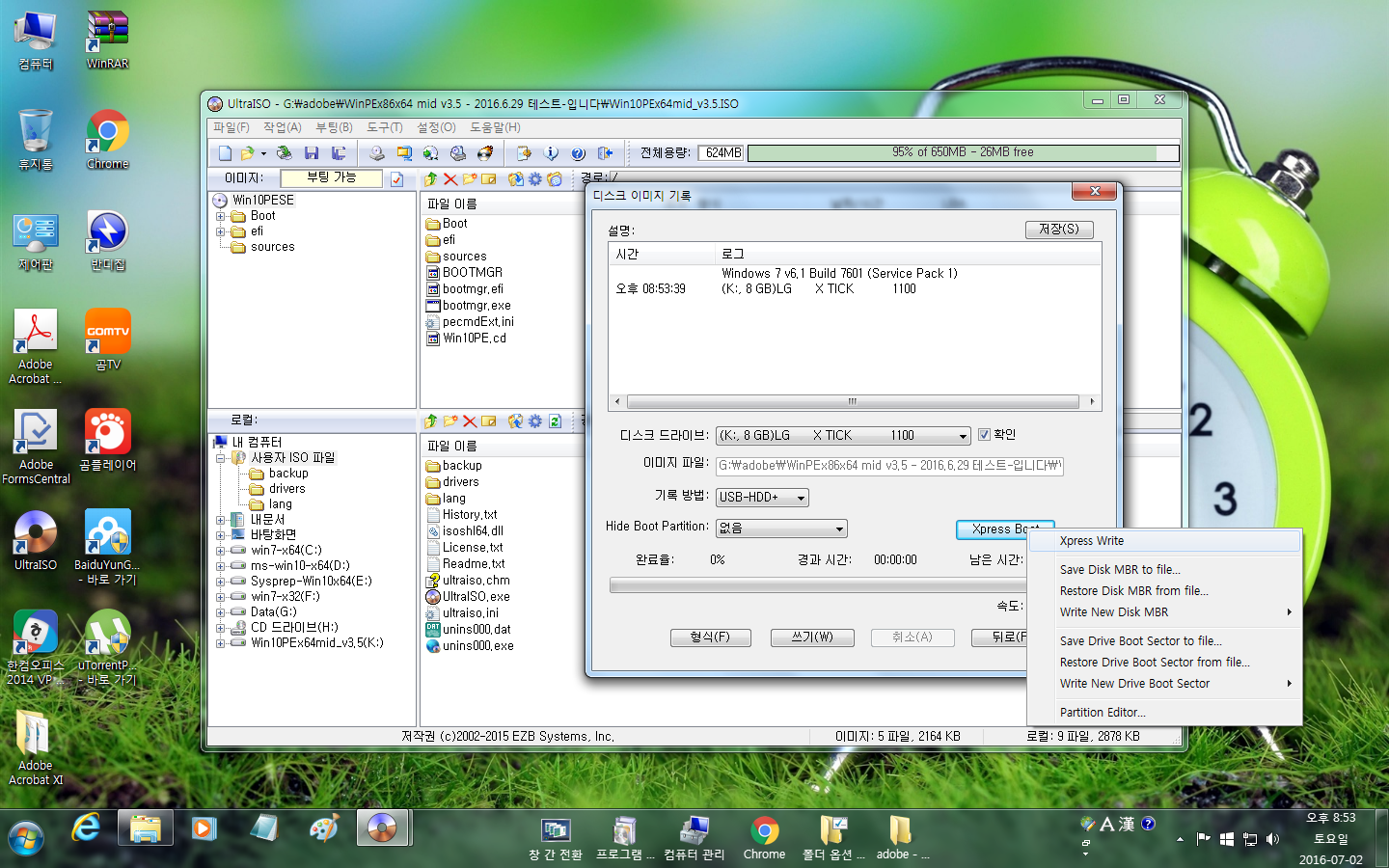Screen dimensions: 1389x868
Task: Click the Windows Start orb
Action: [x=26, y=838]
